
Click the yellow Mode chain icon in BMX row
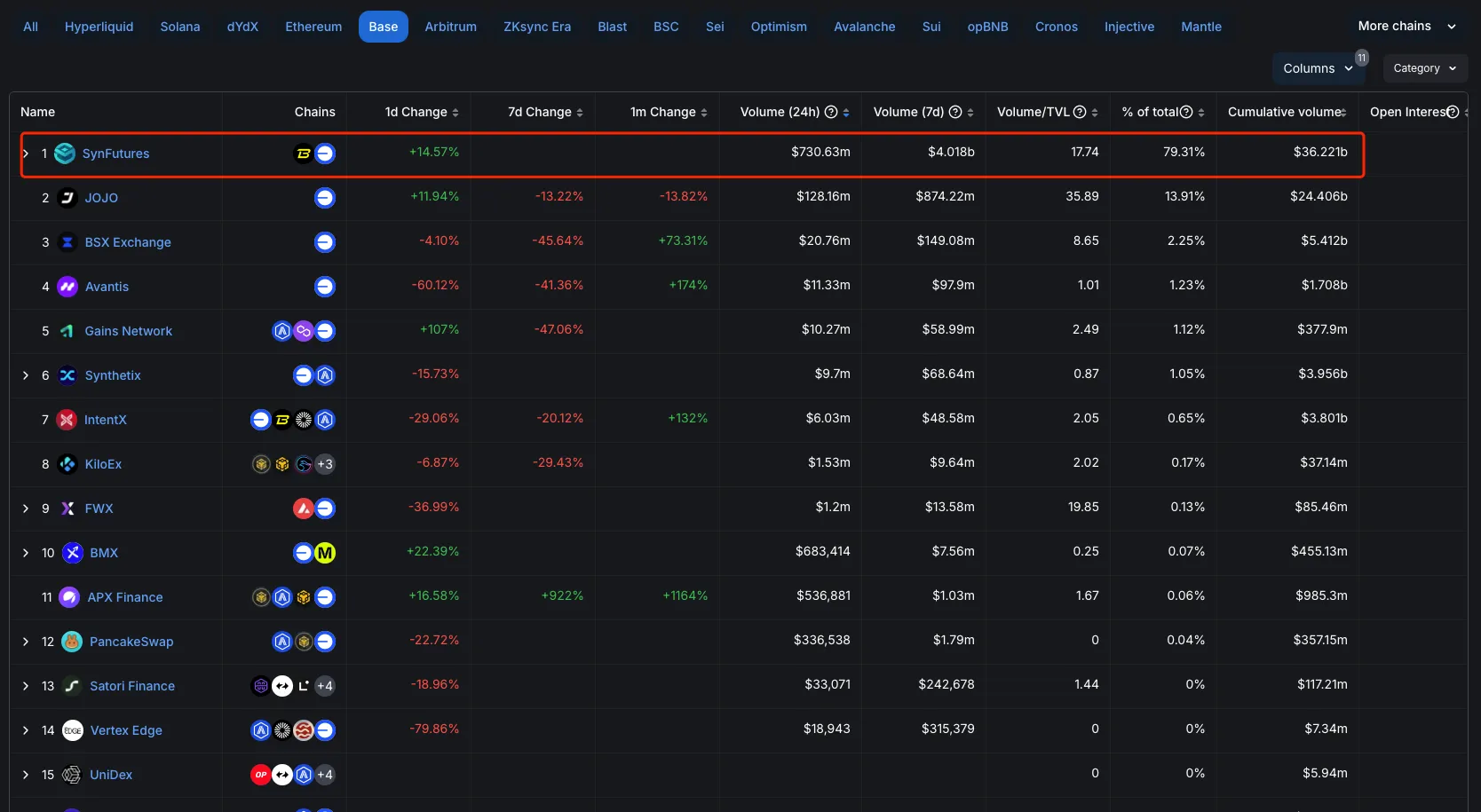pyautogui.click(x=325, y=553)
